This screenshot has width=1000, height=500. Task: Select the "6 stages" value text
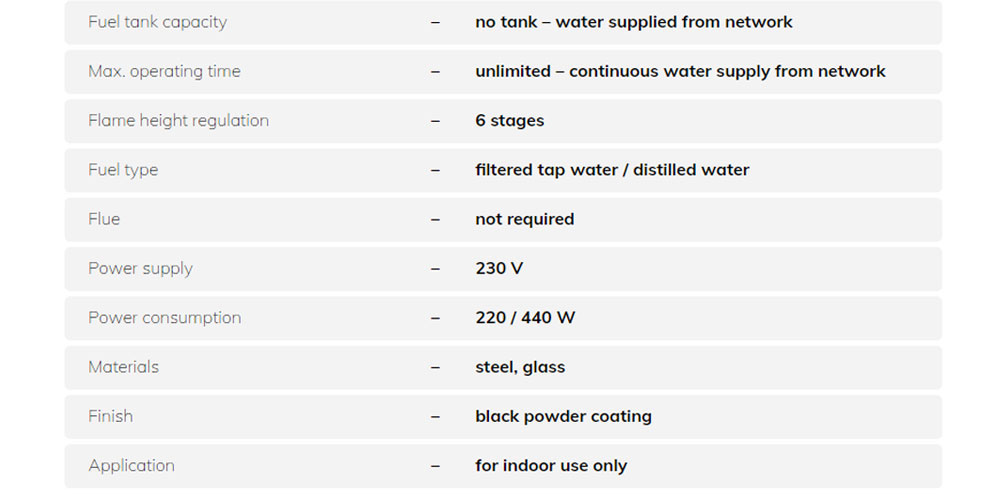(509, 120)
